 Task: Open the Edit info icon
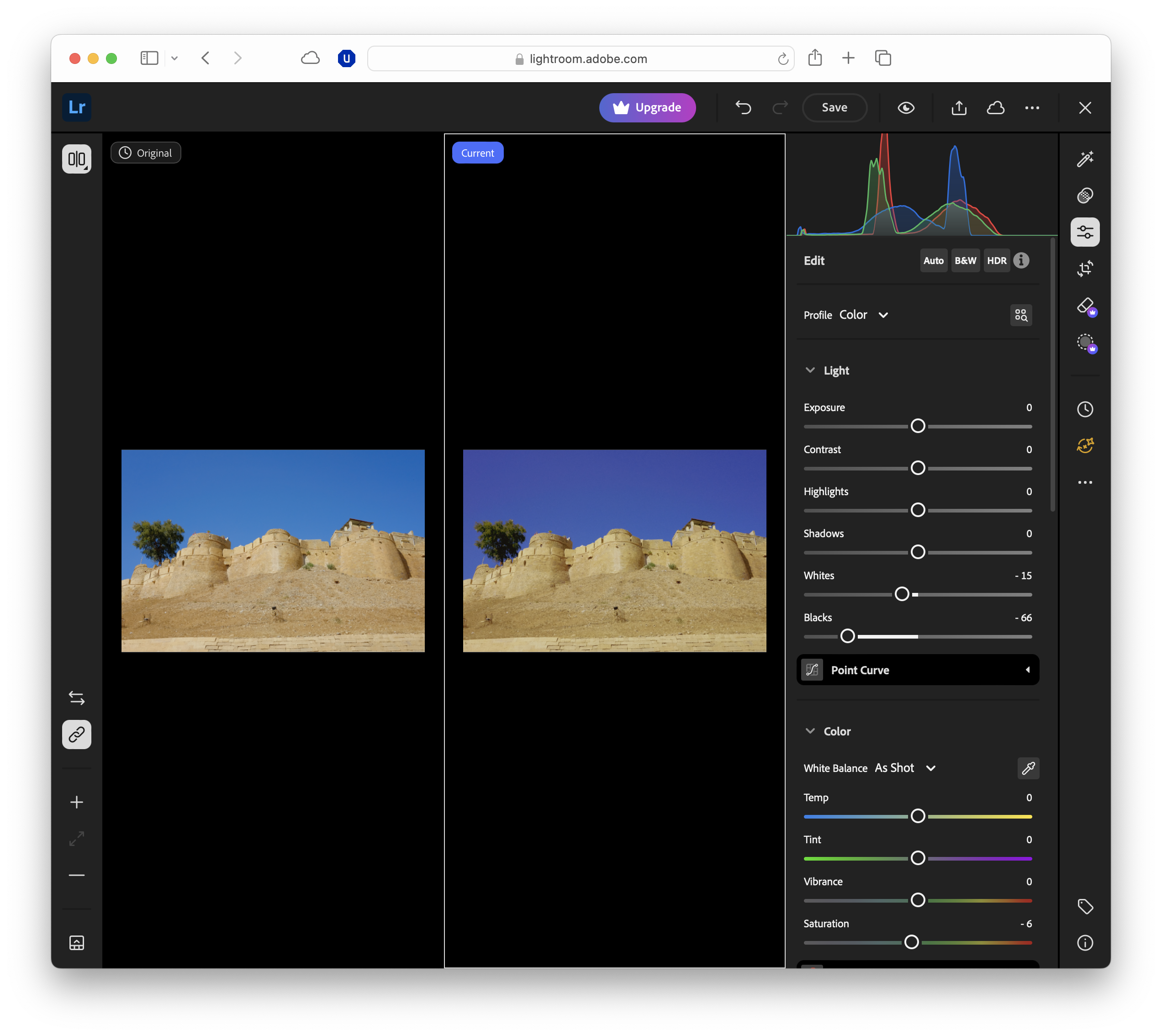click(1021, 261)
